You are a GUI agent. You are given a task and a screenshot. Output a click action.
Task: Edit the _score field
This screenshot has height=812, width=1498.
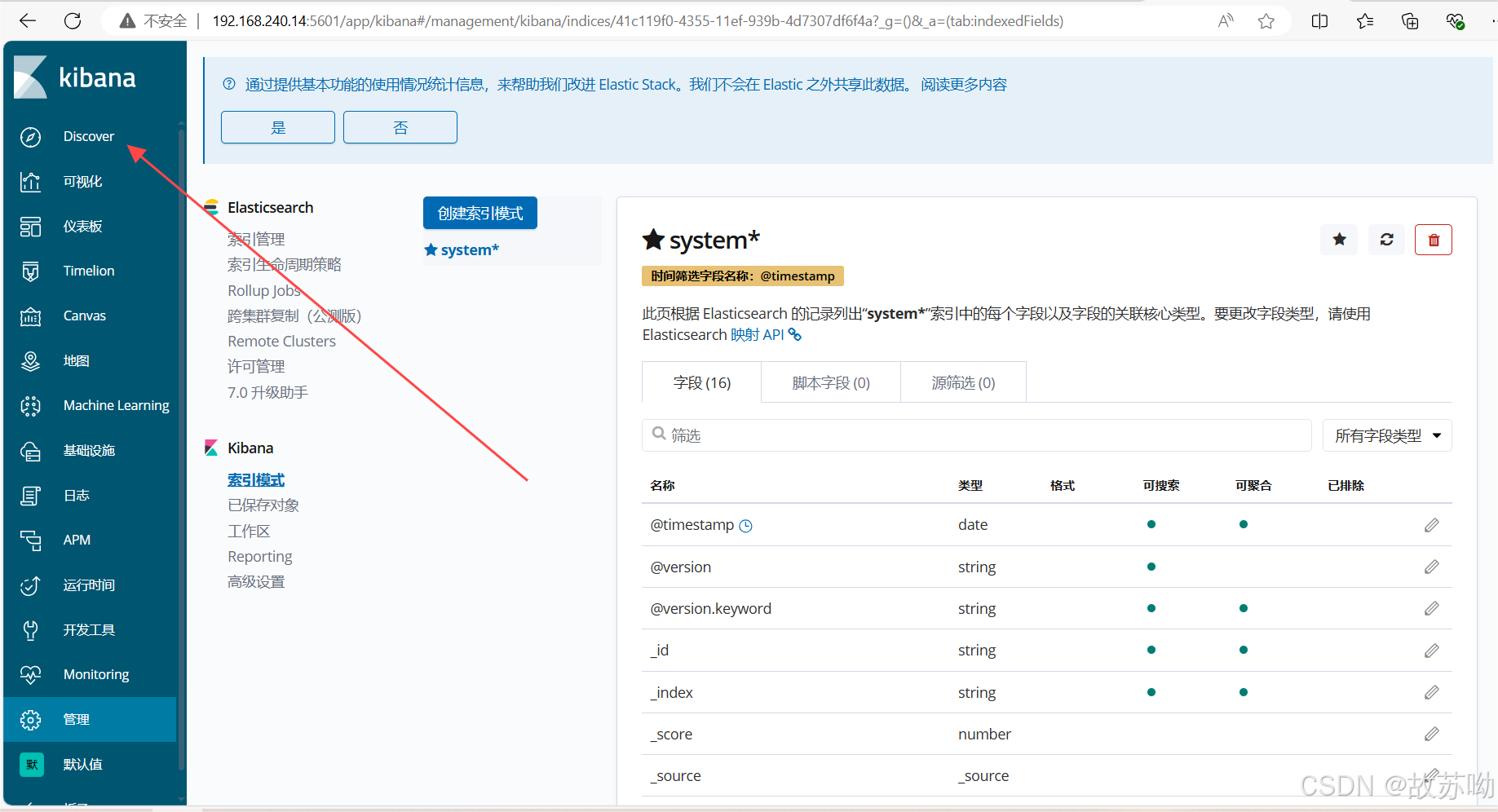1431,734
